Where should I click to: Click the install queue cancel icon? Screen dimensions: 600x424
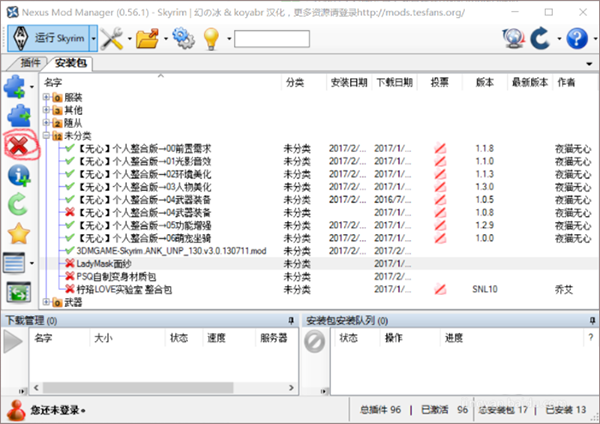click(315, 341)
